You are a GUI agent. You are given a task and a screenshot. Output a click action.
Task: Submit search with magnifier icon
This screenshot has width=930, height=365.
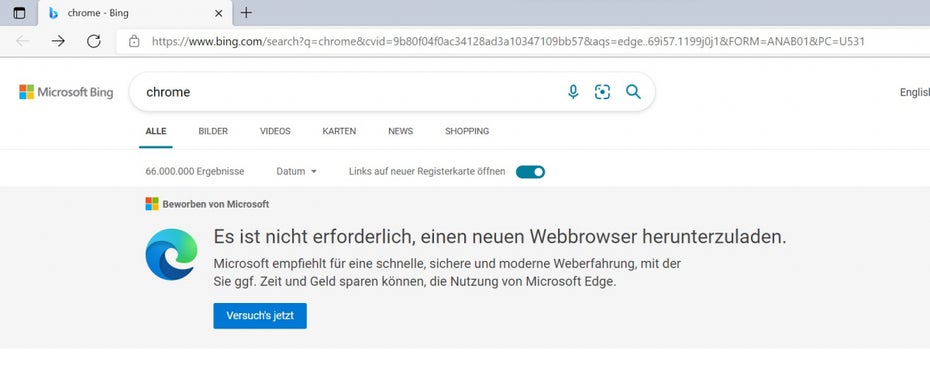[x=633, y=92]
